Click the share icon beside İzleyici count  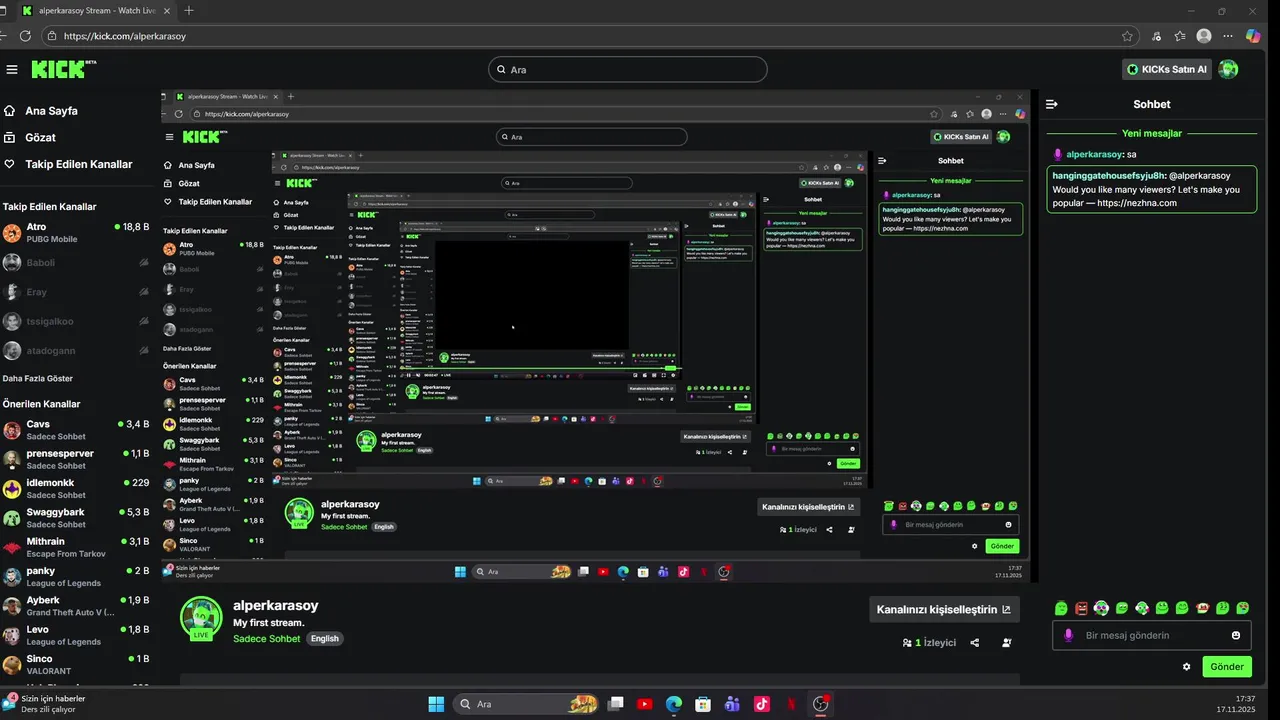point(975,643)
